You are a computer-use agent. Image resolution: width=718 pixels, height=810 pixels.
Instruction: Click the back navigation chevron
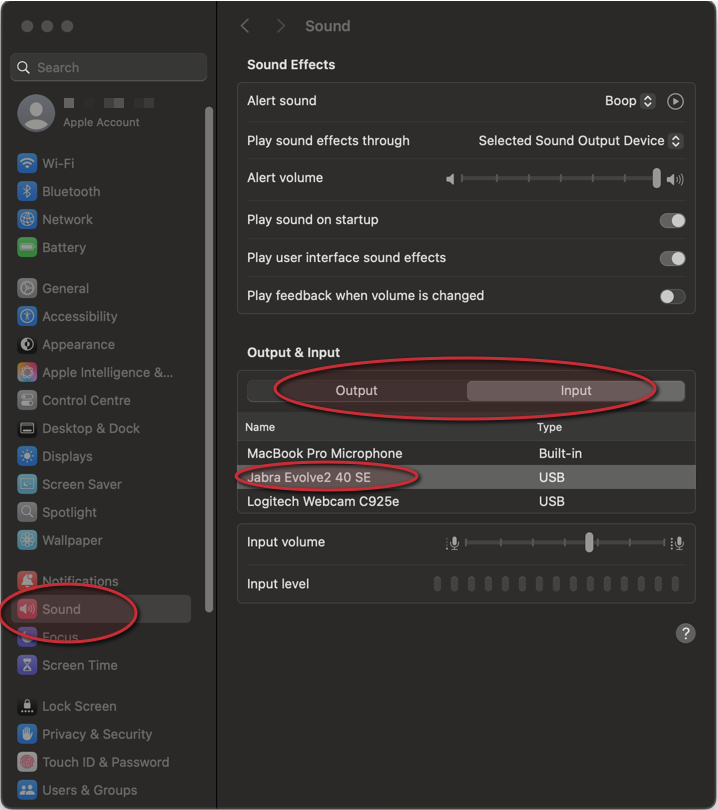[x=245, y=26]
